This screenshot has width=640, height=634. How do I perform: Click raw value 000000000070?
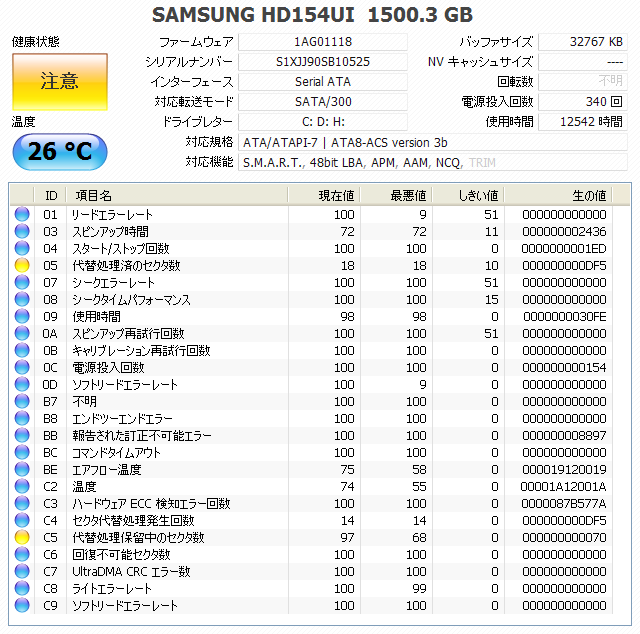click(564, 538)
